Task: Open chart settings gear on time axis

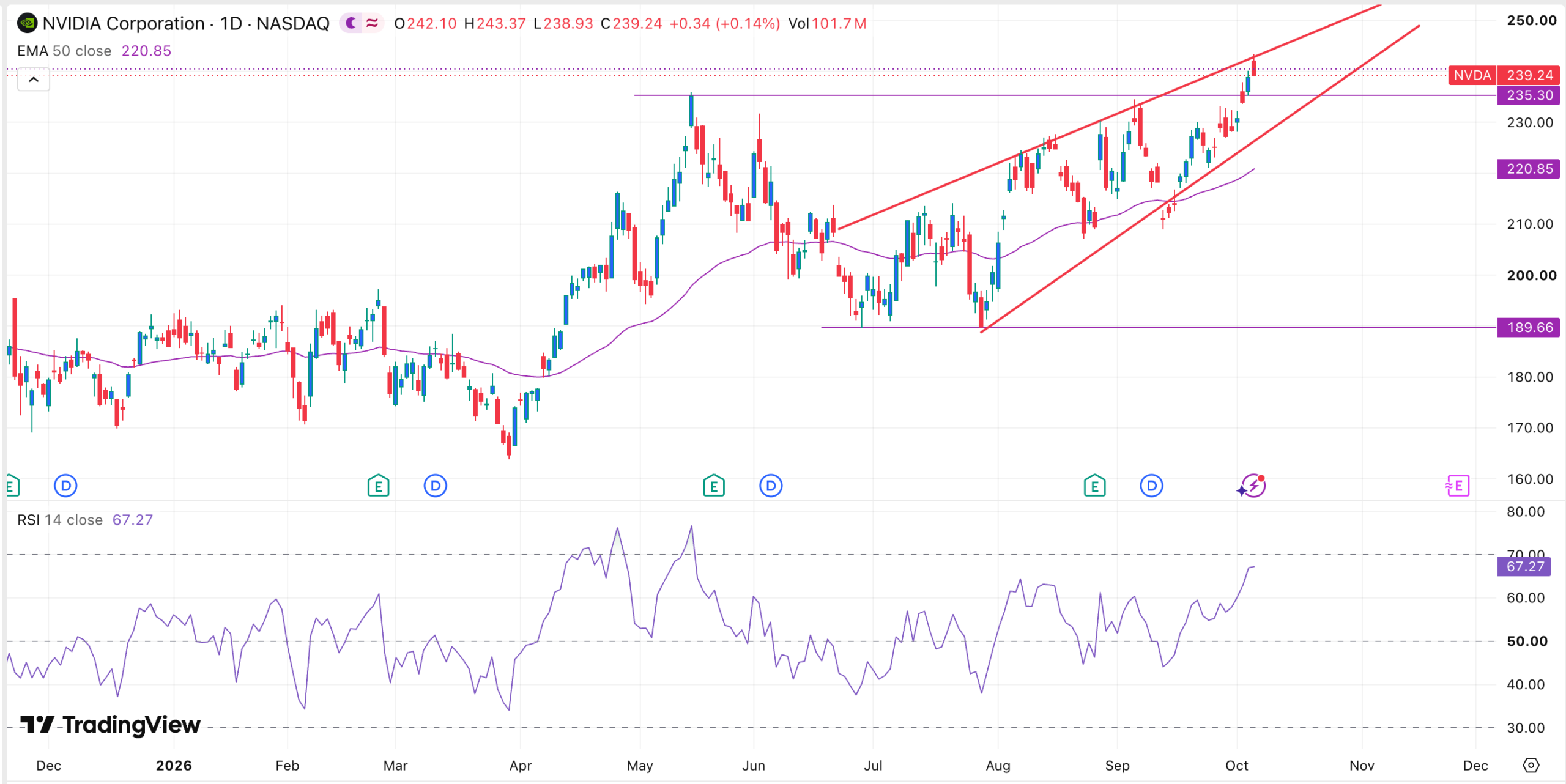Action: (x=1531, y=765)
